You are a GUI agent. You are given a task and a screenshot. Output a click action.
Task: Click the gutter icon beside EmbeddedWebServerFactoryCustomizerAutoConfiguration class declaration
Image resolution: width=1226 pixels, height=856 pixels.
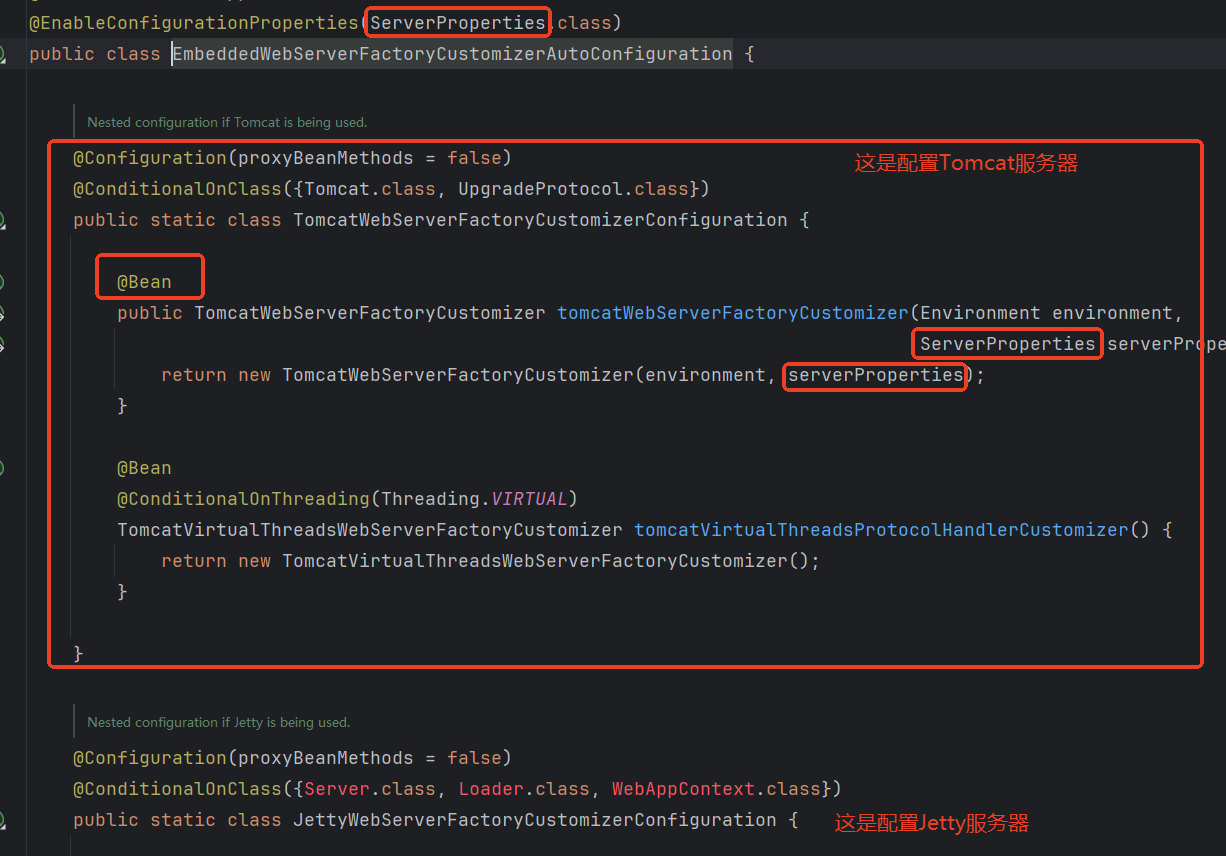tap(3, 54)
